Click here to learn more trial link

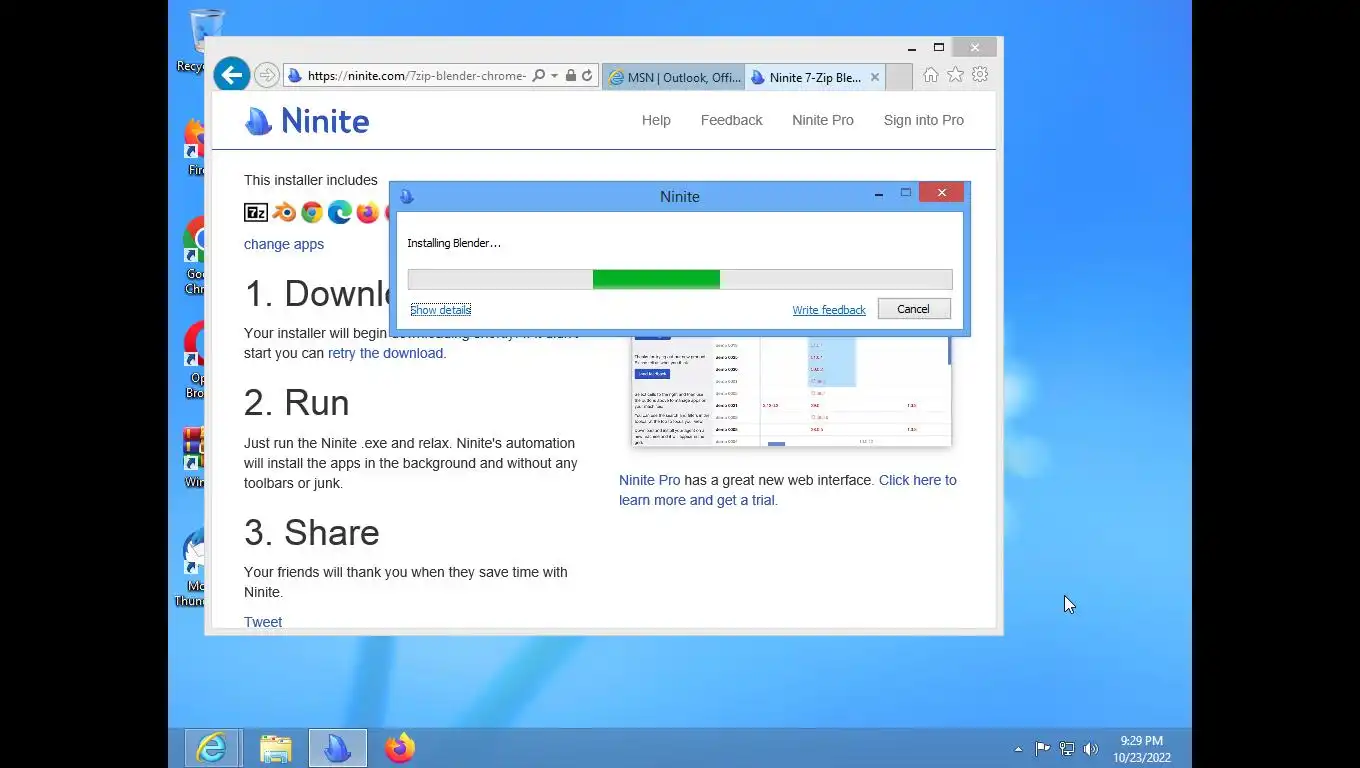point(788,490)
